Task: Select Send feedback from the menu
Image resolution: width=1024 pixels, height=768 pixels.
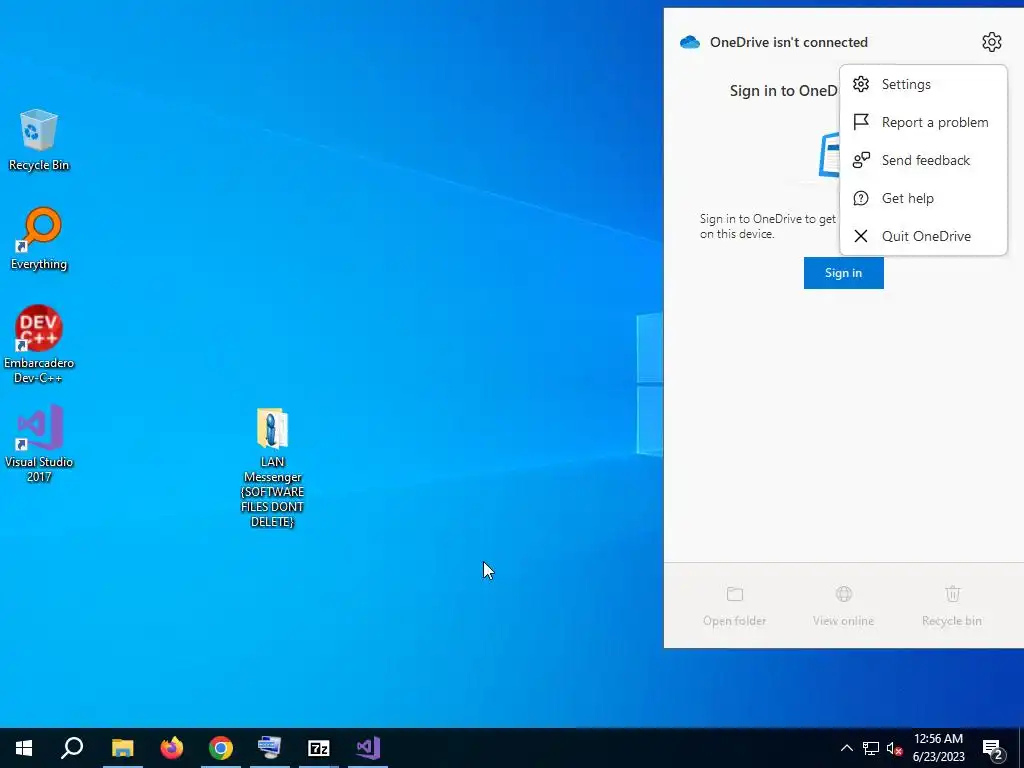Action: (923, 160)
